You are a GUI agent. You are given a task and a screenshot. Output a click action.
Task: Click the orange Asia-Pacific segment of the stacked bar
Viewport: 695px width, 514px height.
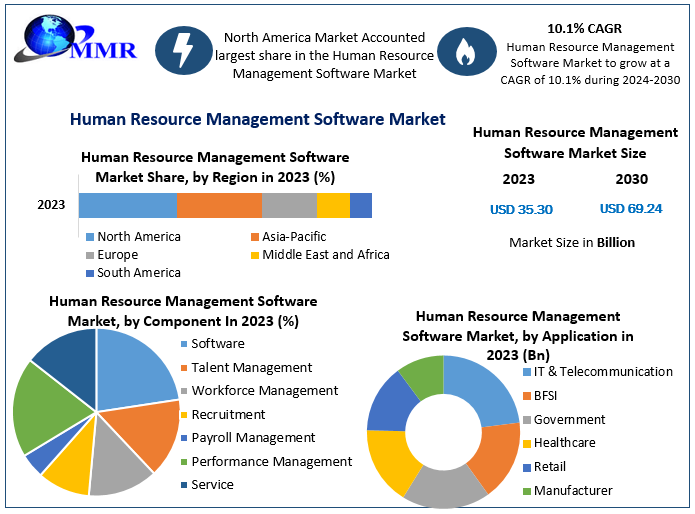[219, 205]
